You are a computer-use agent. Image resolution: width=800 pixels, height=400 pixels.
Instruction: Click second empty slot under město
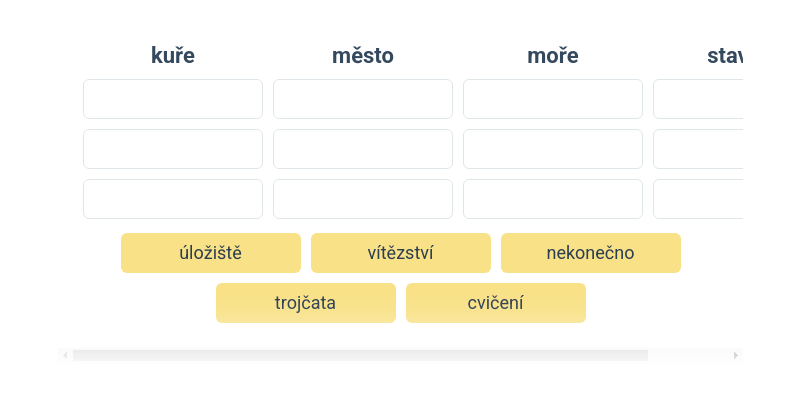pos(362,149)
